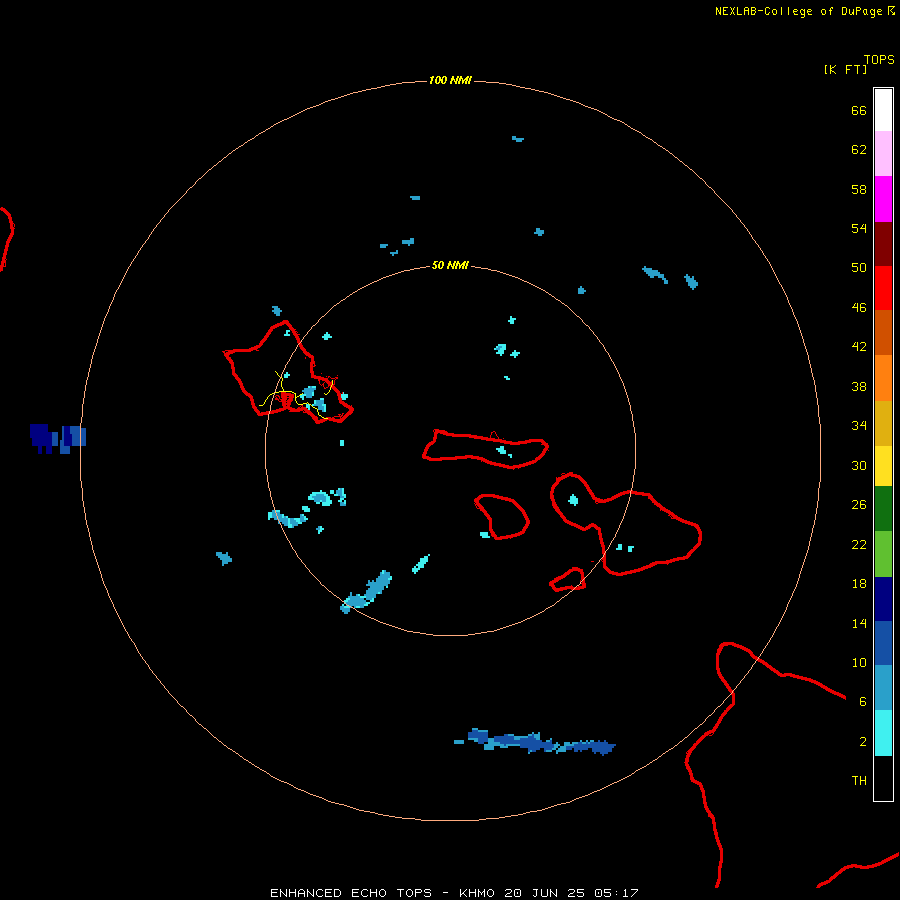Click the "2" legend value
The width and height of the screenshot is (900, 900).
863,742
